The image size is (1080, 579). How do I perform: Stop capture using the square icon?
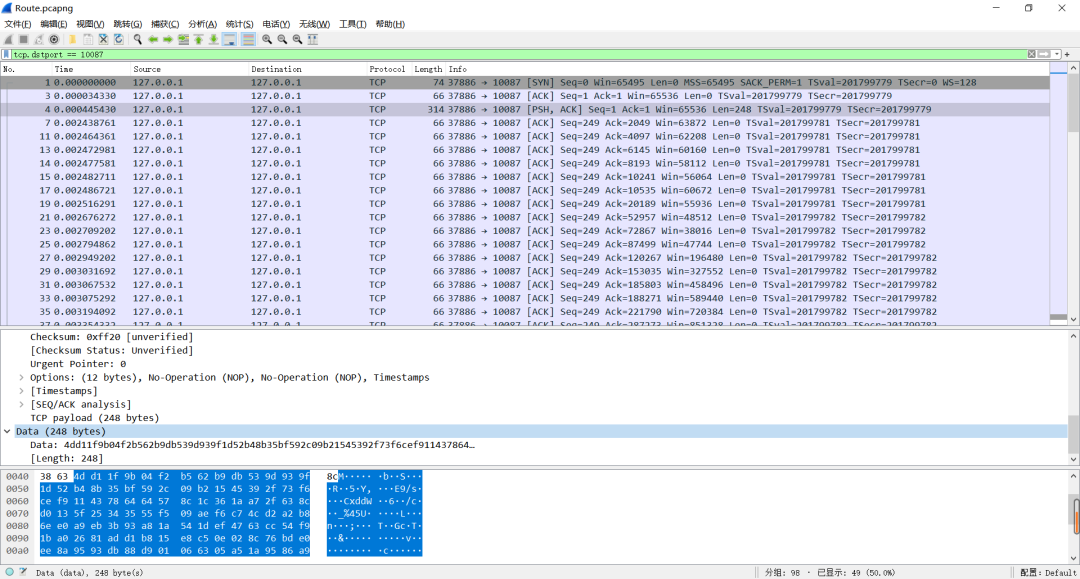click(23, 39)
